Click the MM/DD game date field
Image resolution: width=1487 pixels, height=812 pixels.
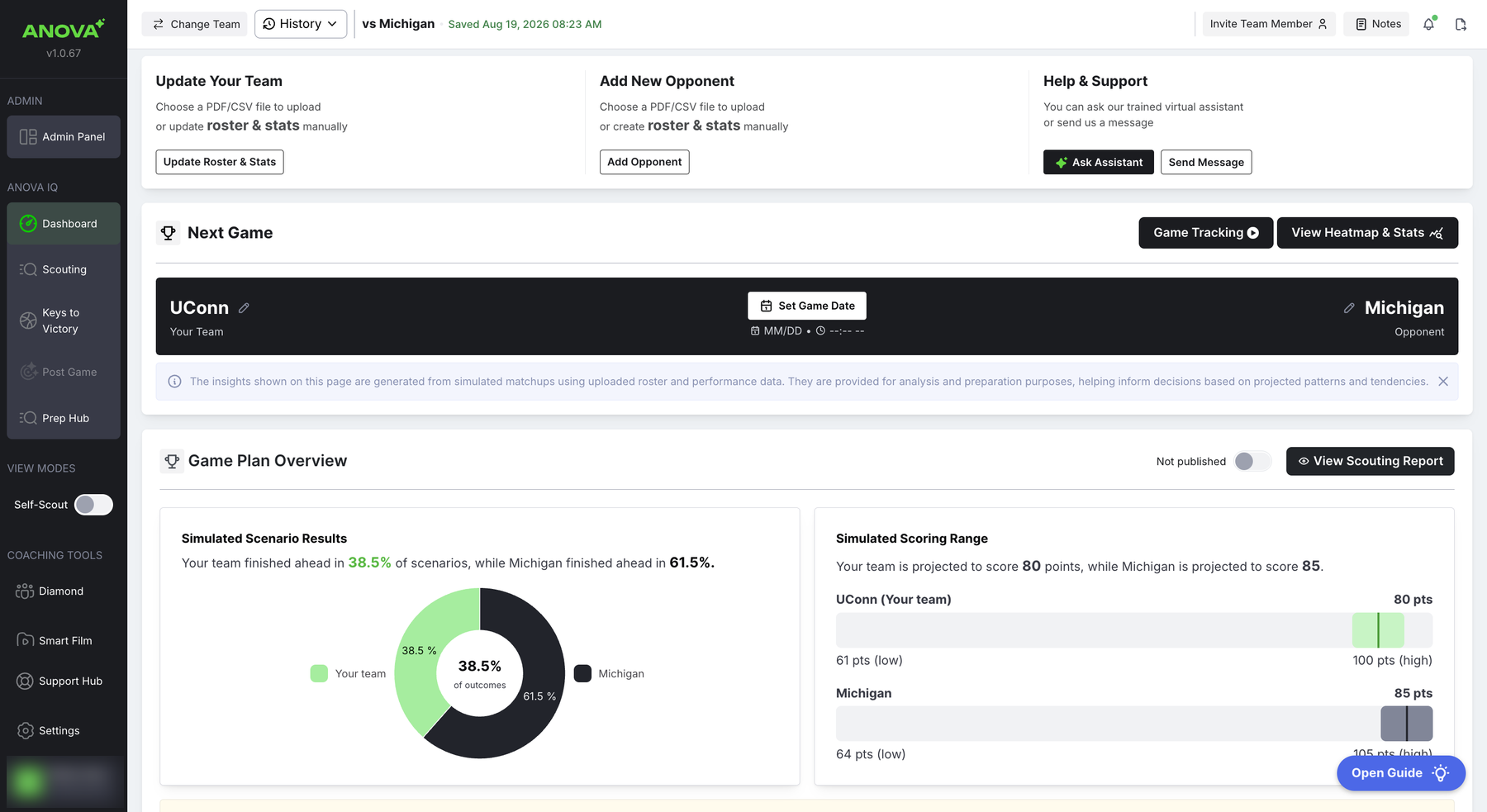pyautogui.click(x=777, y=331)
